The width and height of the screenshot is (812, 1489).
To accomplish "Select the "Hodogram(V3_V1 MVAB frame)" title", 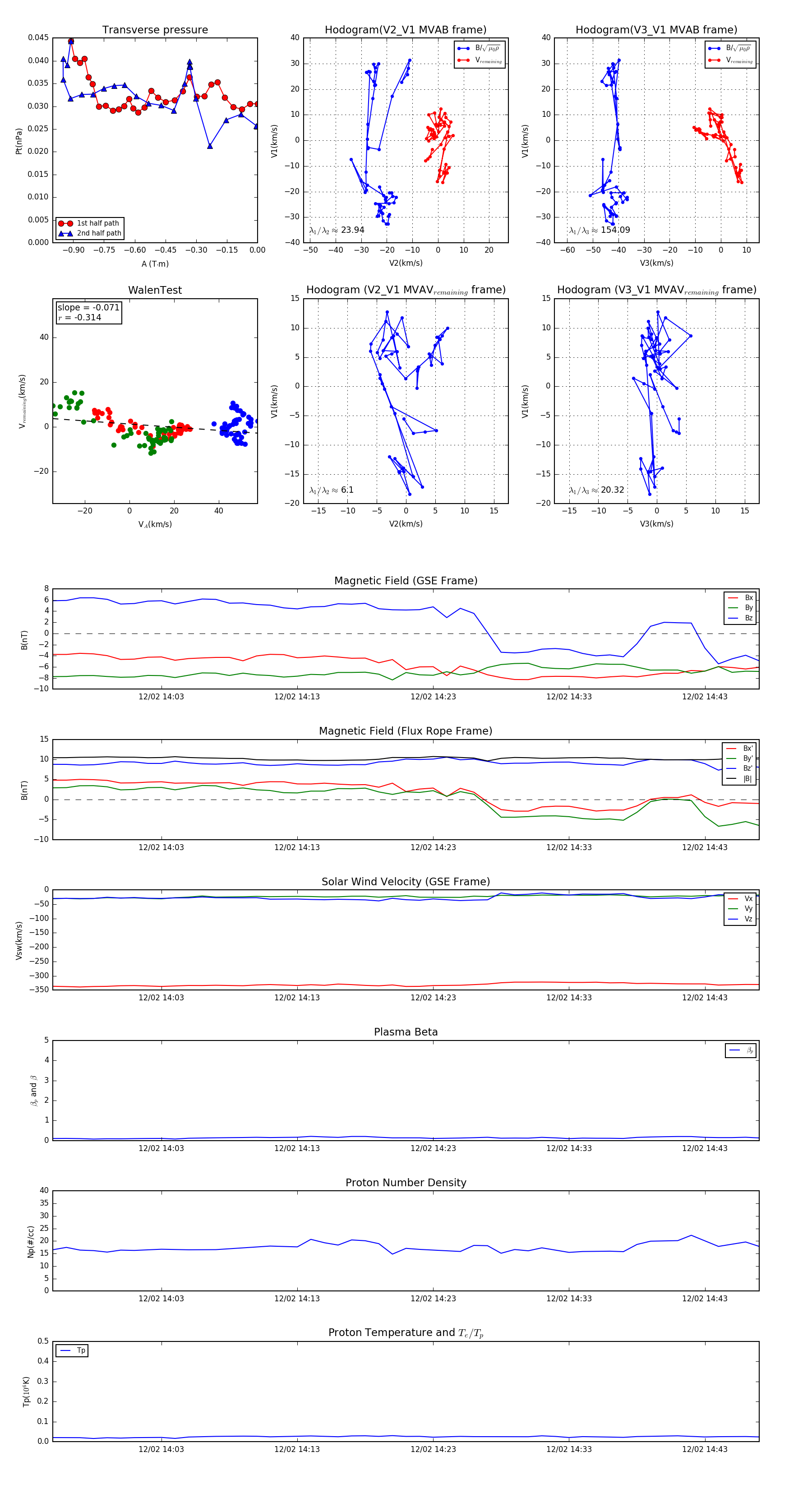I will [656, 30].
